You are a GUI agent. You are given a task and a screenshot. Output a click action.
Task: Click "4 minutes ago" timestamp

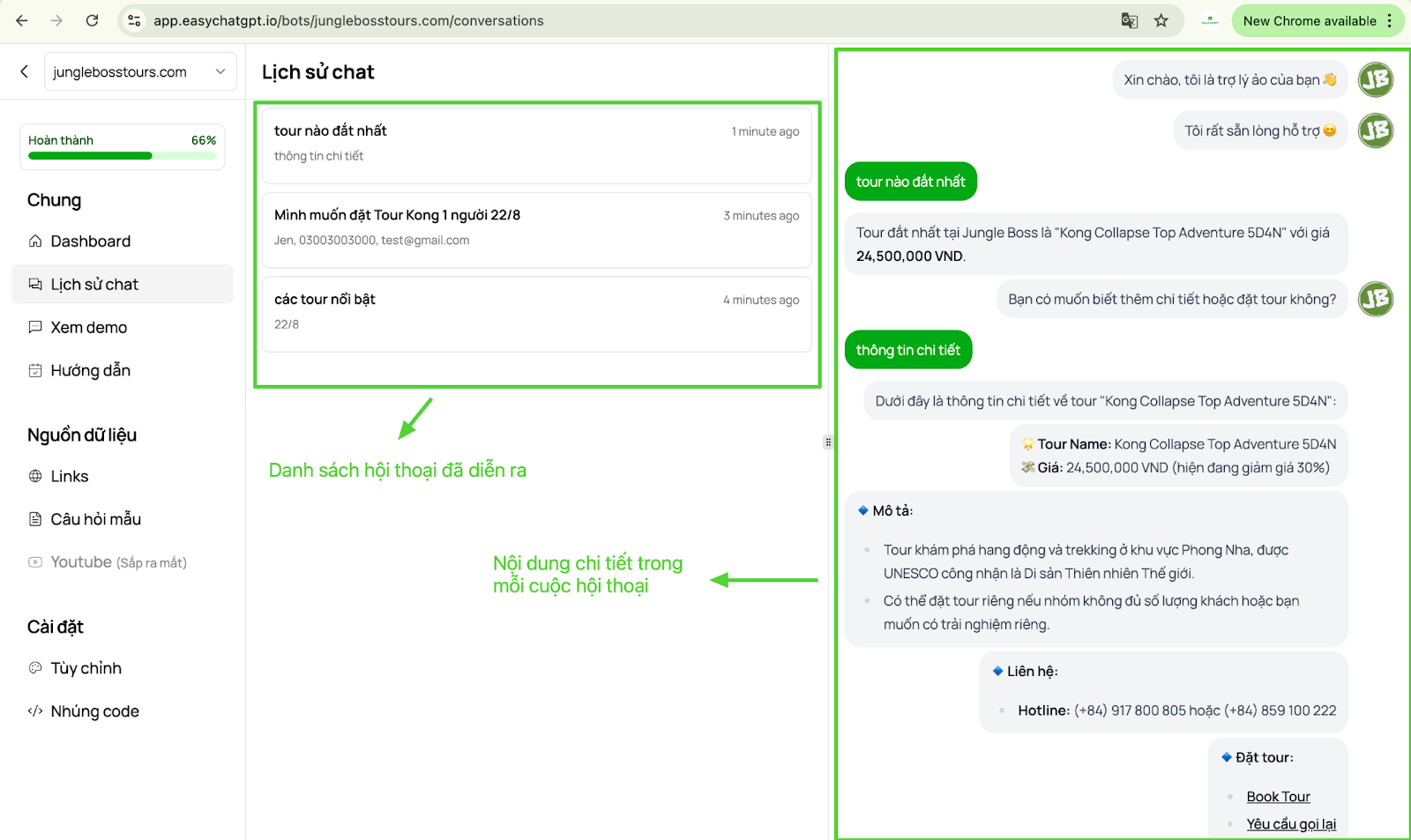762,301
